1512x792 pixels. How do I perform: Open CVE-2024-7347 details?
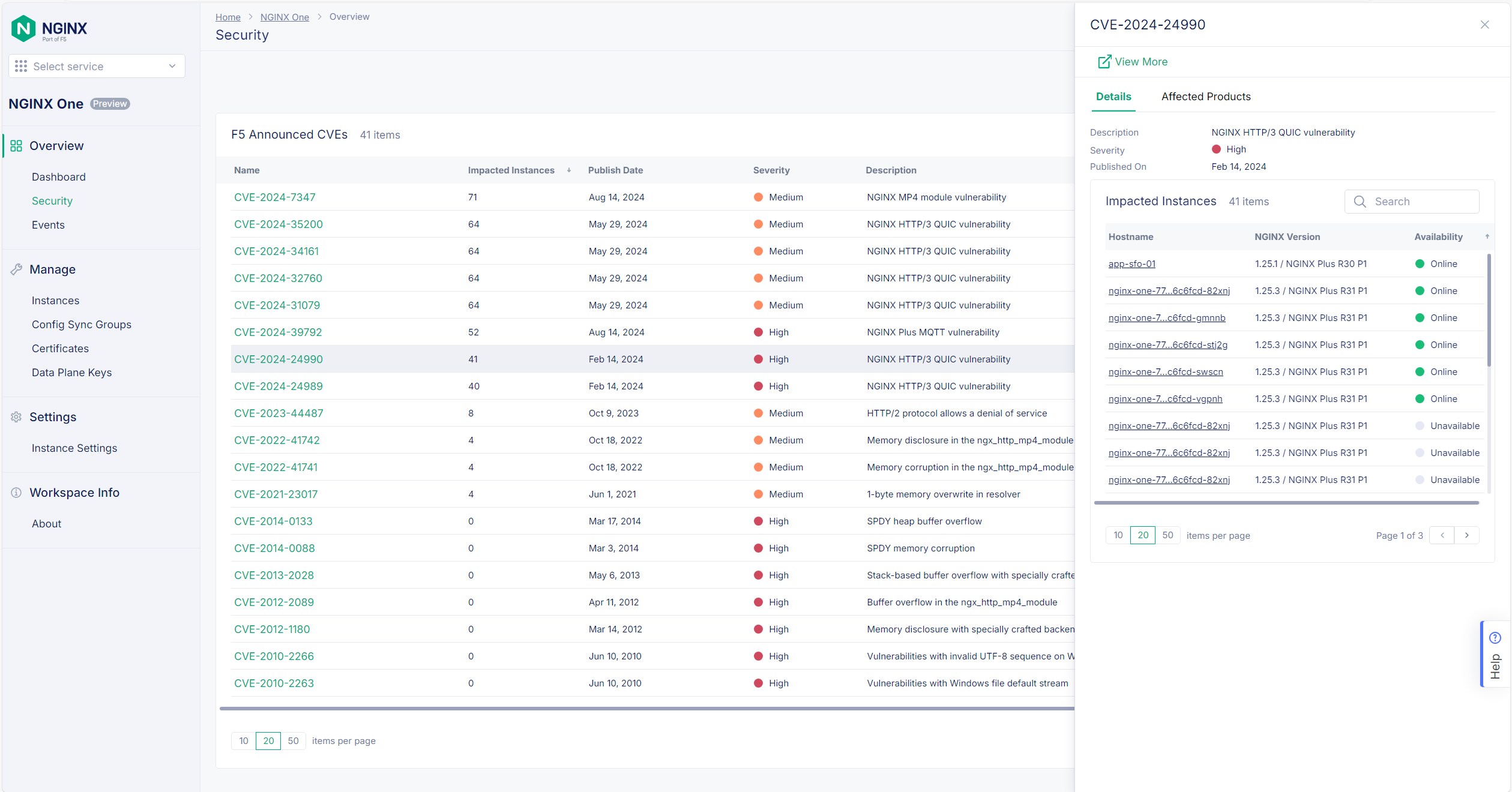[275, 197]
